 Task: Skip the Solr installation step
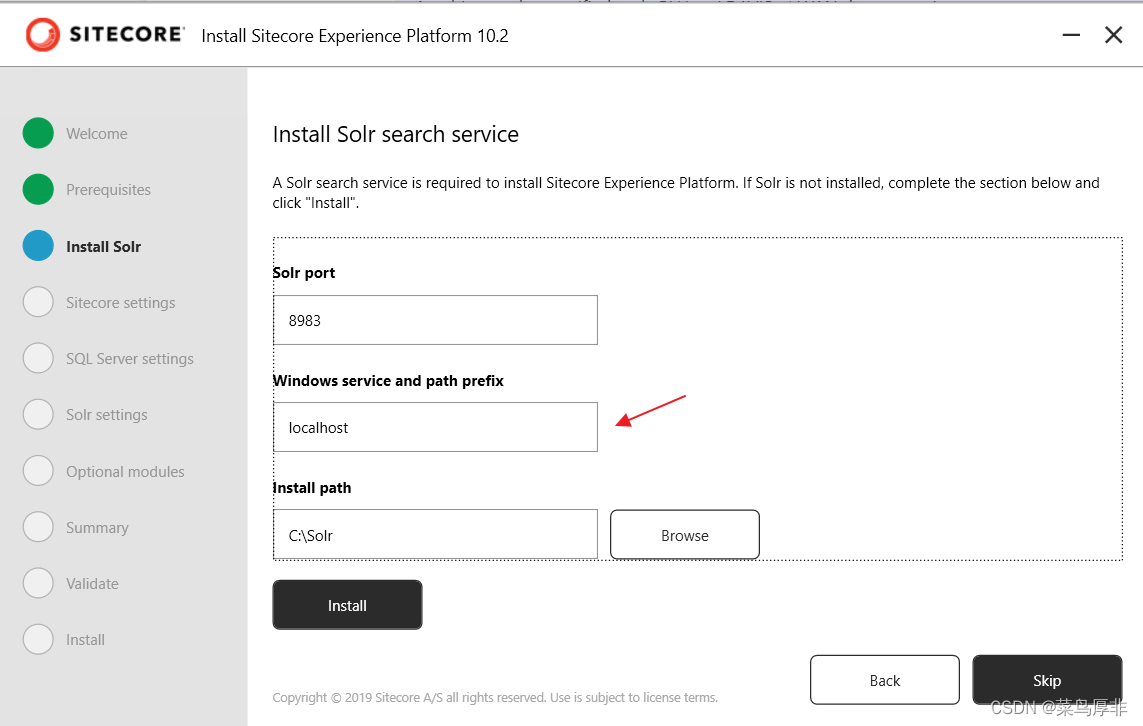point(1047,680)
